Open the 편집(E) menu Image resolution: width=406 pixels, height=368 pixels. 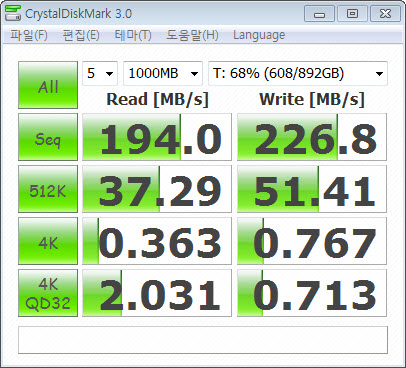pos(81,35)
